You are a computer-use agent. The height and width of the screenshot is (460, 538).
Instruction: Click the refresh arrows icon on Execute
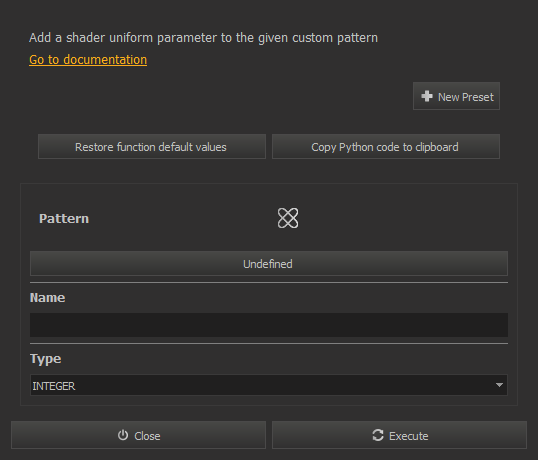(378, 435)
